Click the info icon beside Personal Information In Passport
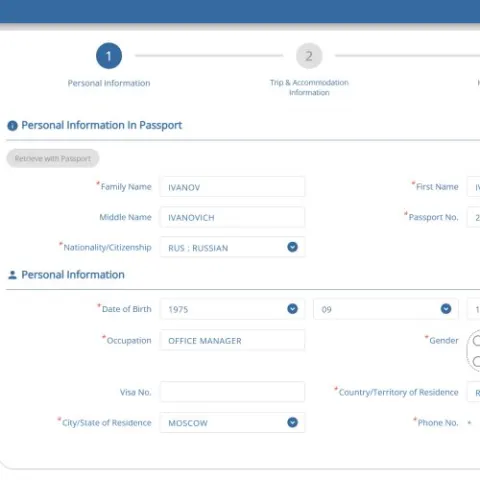This screenshot has width=480, height=480. 12,126
